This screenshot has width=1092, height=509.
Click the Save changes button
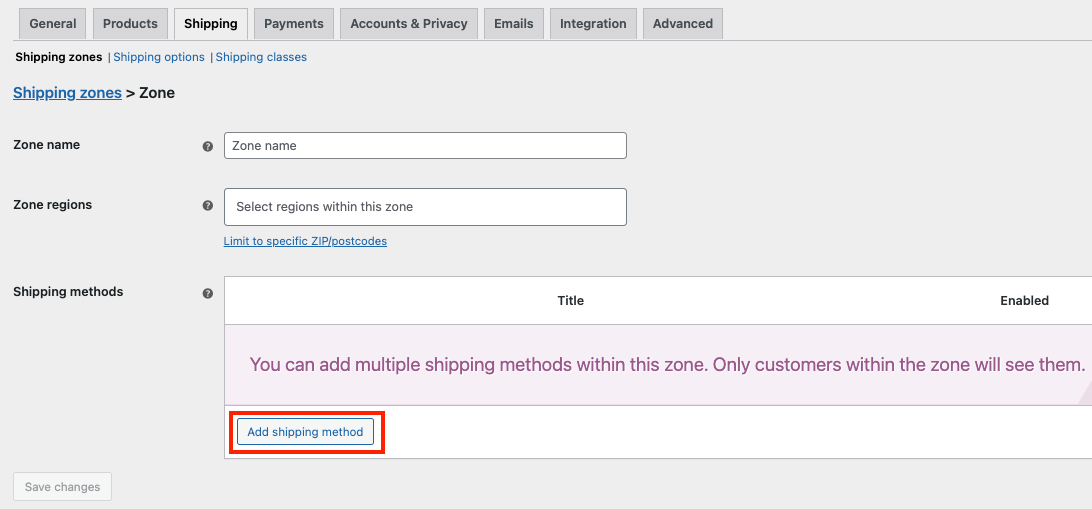(63, 487)
